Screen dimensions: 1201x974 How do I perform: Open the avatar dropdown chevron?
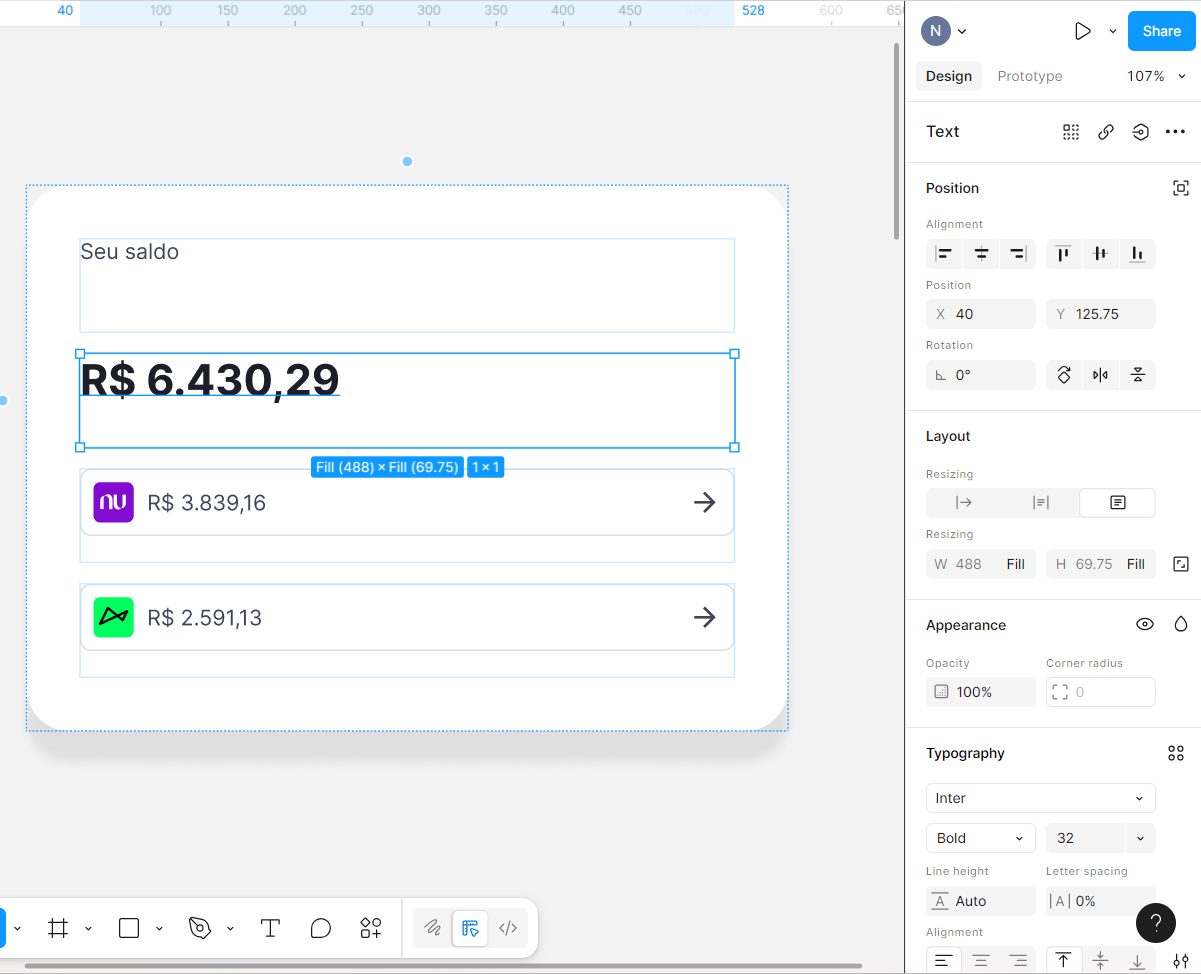click(962, 32)
